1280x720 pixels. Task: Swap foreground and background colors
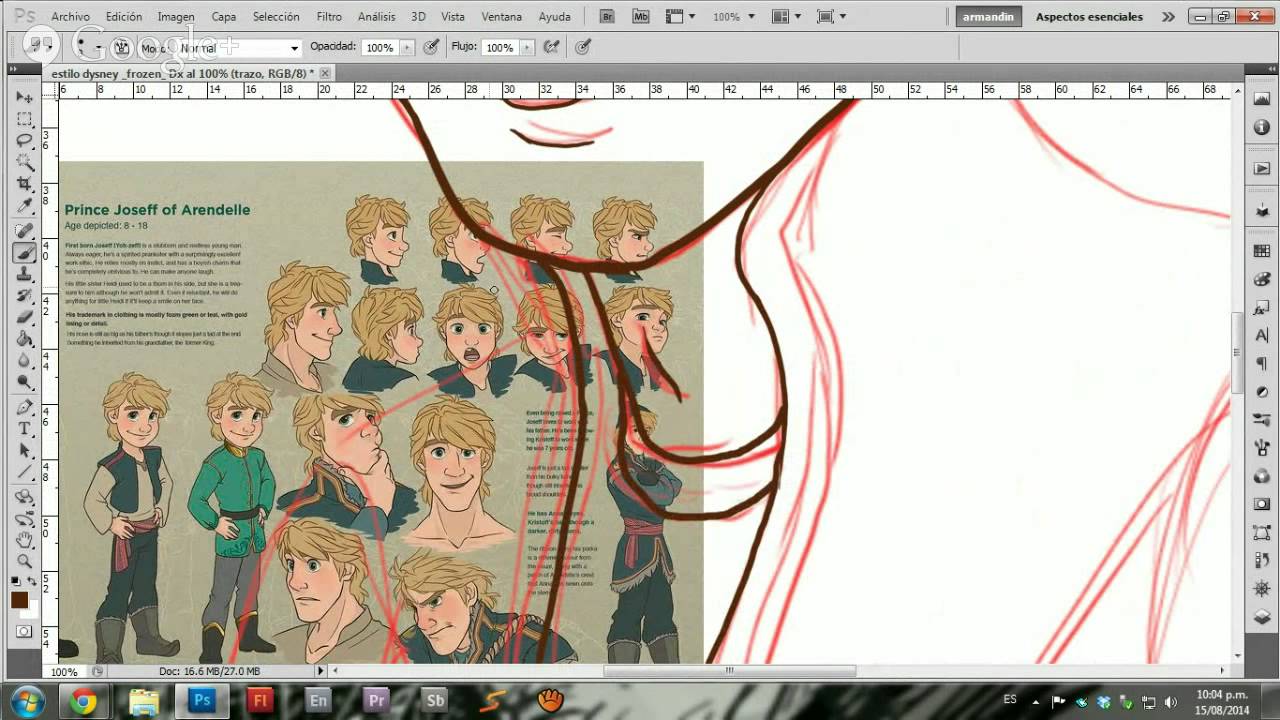[33, 581]
